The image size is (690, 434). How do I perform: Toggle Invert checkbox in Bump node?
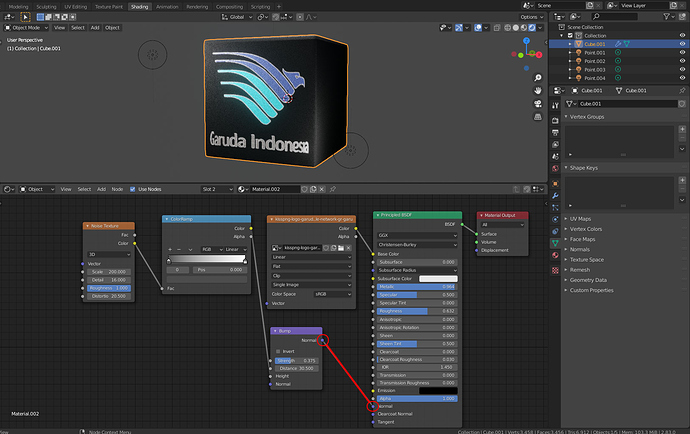point(278,351)
